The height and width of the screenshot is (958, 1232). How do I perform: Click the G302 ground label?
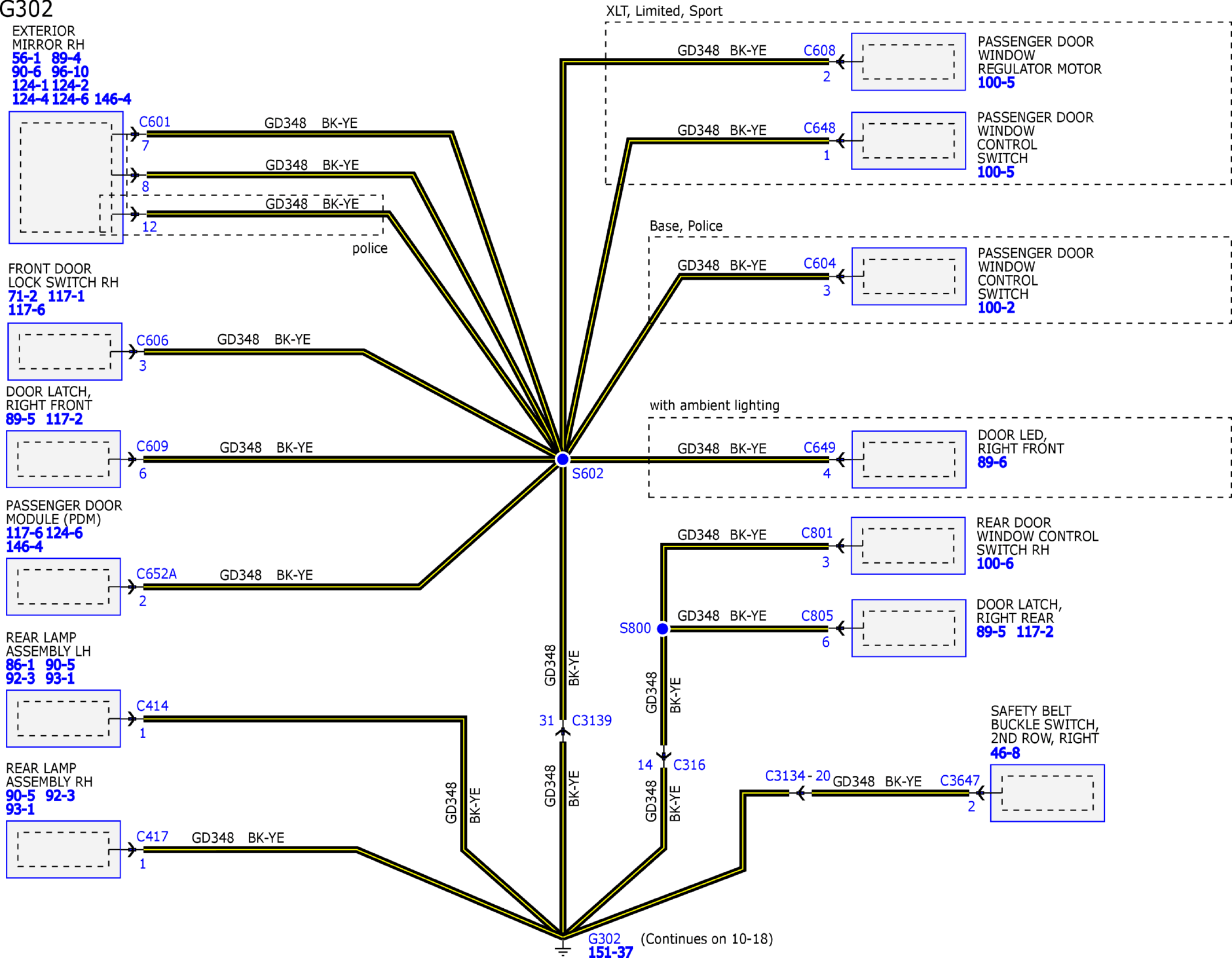click(604, 938)
